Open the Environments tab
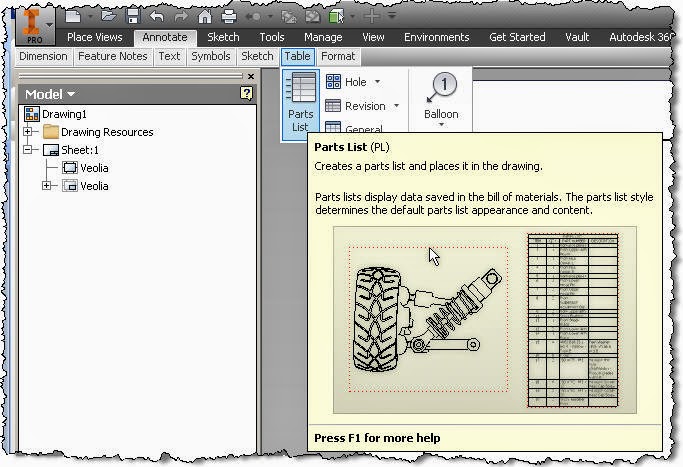Screen dimensions: 683x467 click(x=436, y=37)
